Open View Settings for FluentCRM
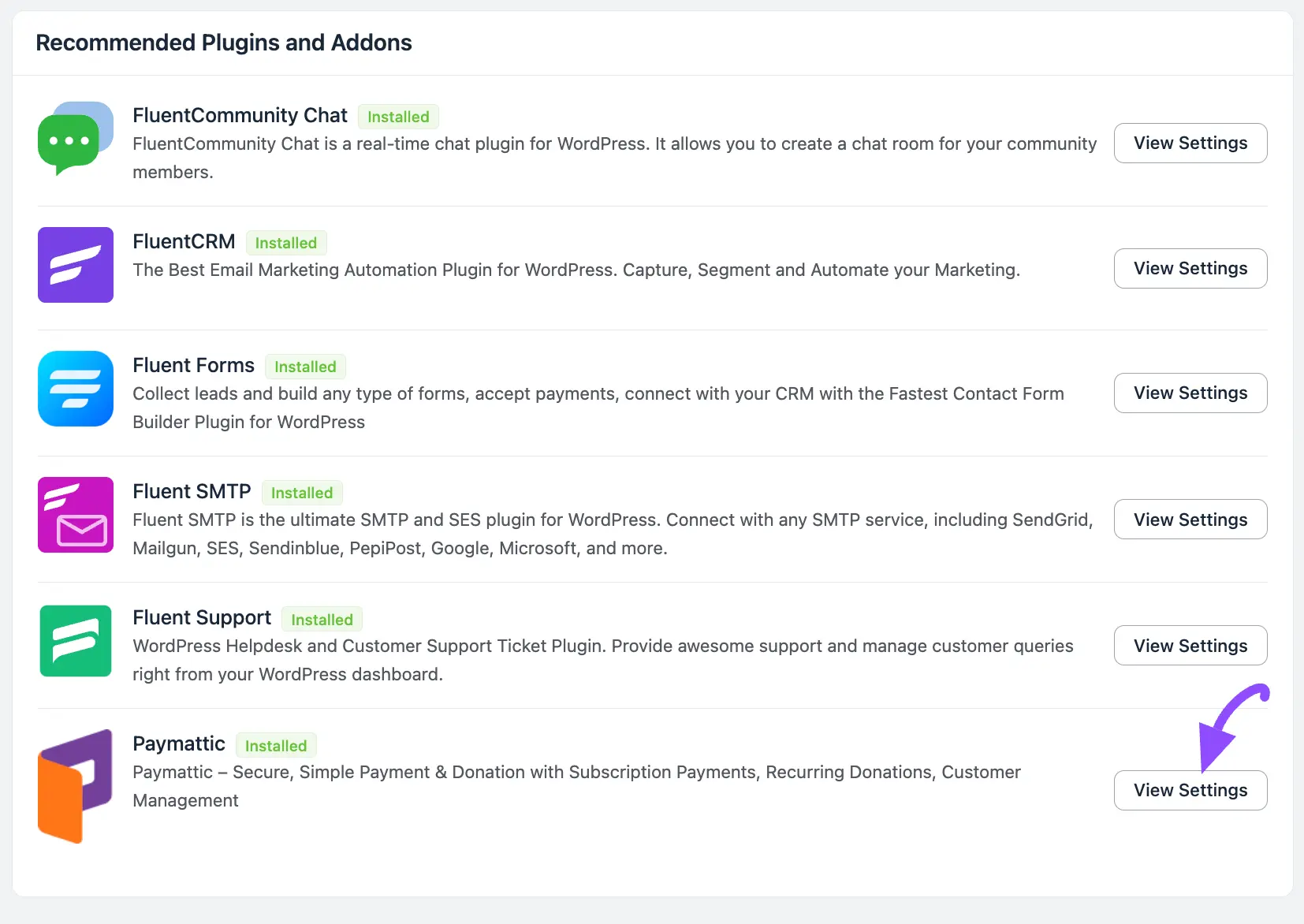This screenshot has width=1304, height=924. 1190,268
